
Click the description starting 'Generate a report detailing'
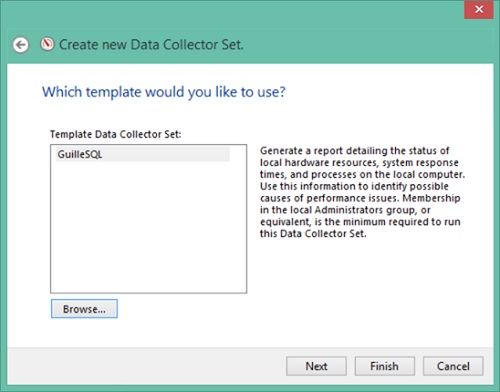362,192
